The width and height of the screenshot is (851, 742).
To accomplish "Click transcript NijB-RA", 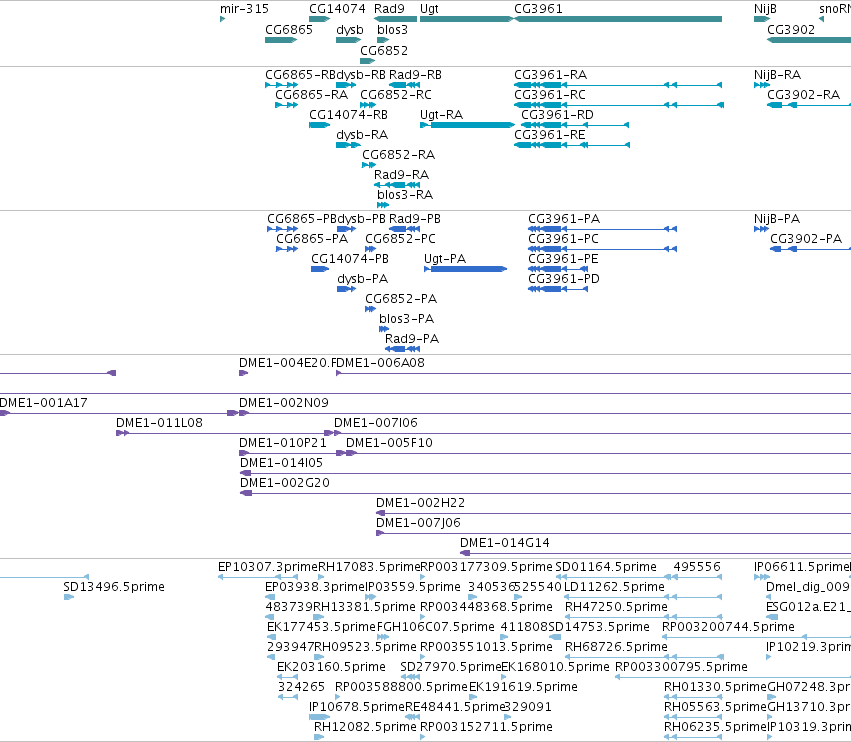I will pyautogui.click(x=777, y=74).
